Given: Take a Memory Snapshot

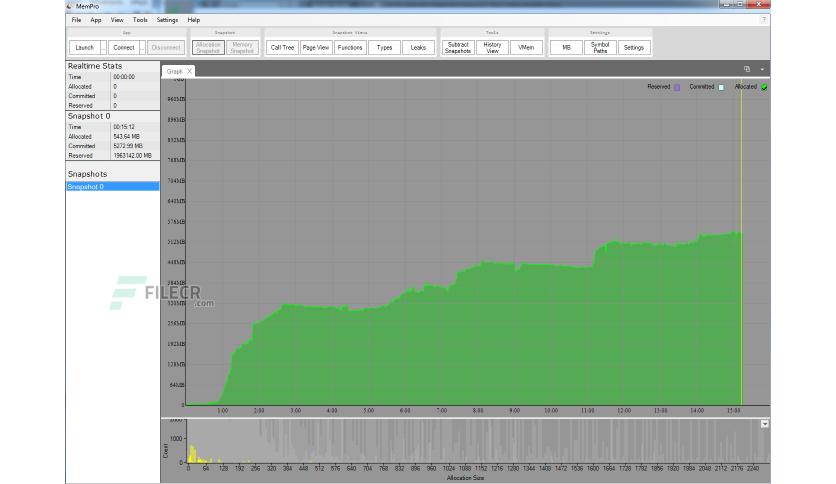Looking at the screenshot, I should [x=242, y=47].
